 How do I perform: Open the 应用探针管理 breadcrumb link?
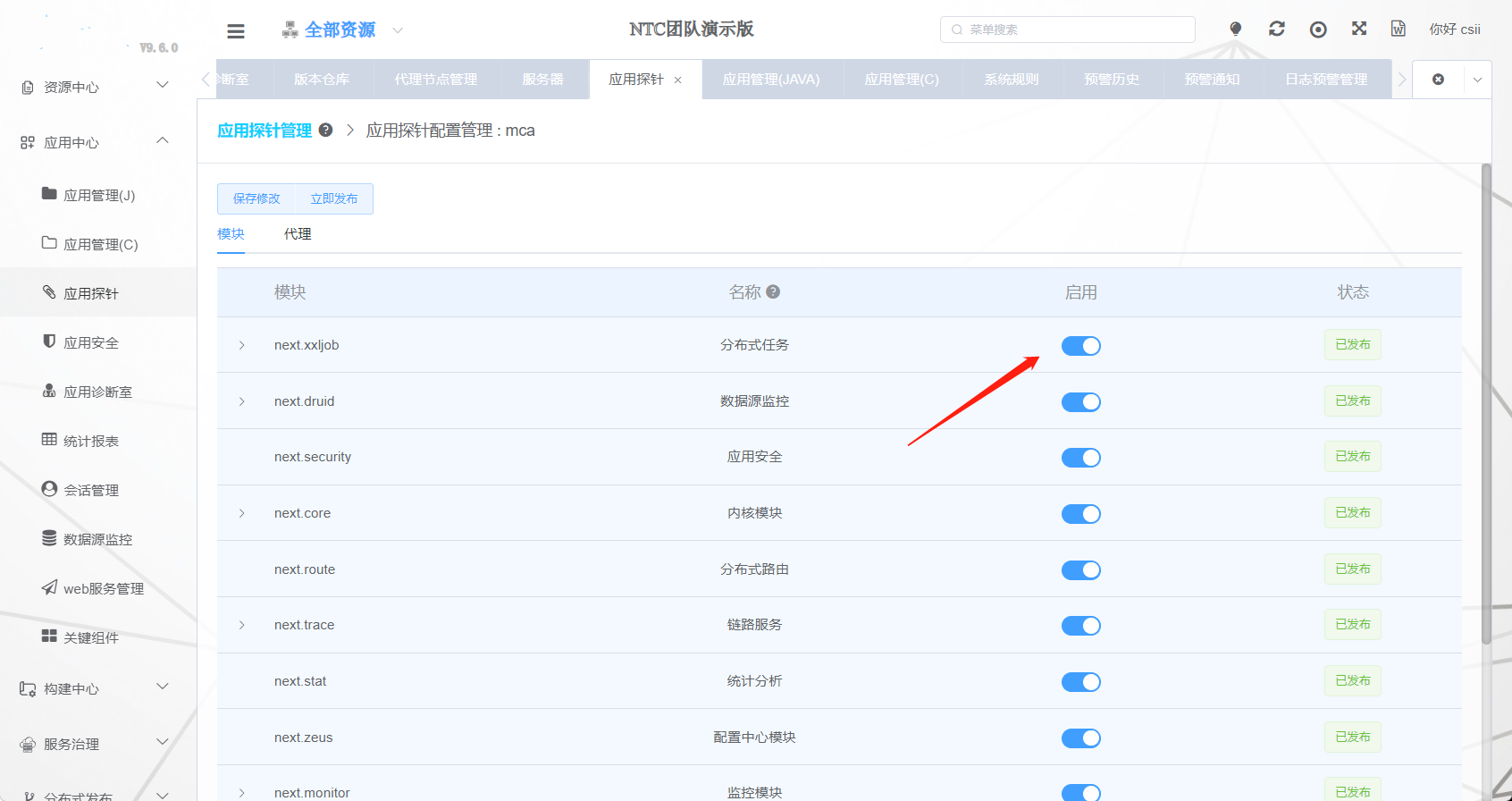pos(265,131)
